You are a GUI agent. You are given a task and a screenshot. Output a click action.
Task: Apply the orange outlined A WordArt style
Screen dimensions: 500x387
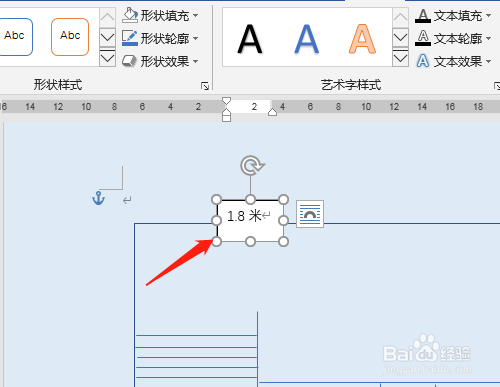[363, 39]
